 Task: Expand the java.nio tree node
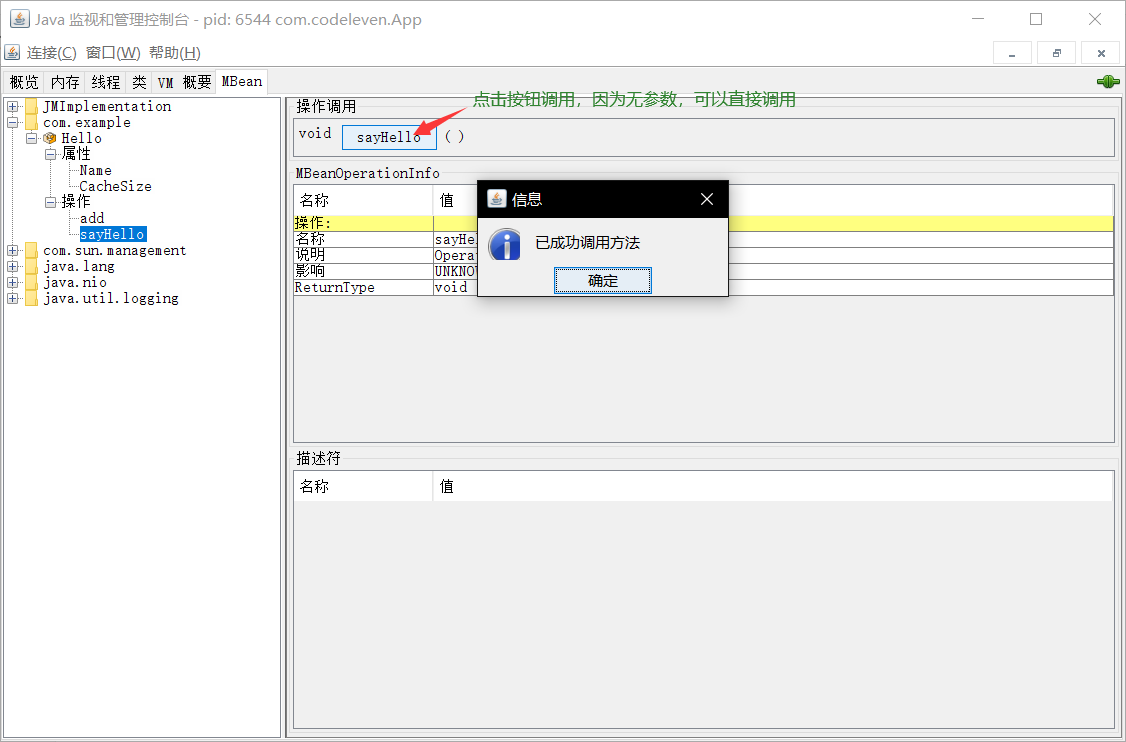[12, 282]
